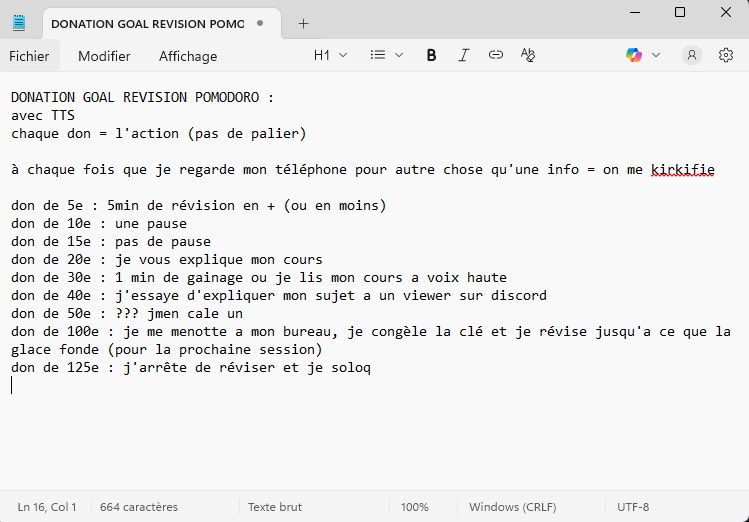
Task: Minimize the Notepad window
Action: (635, 12)
